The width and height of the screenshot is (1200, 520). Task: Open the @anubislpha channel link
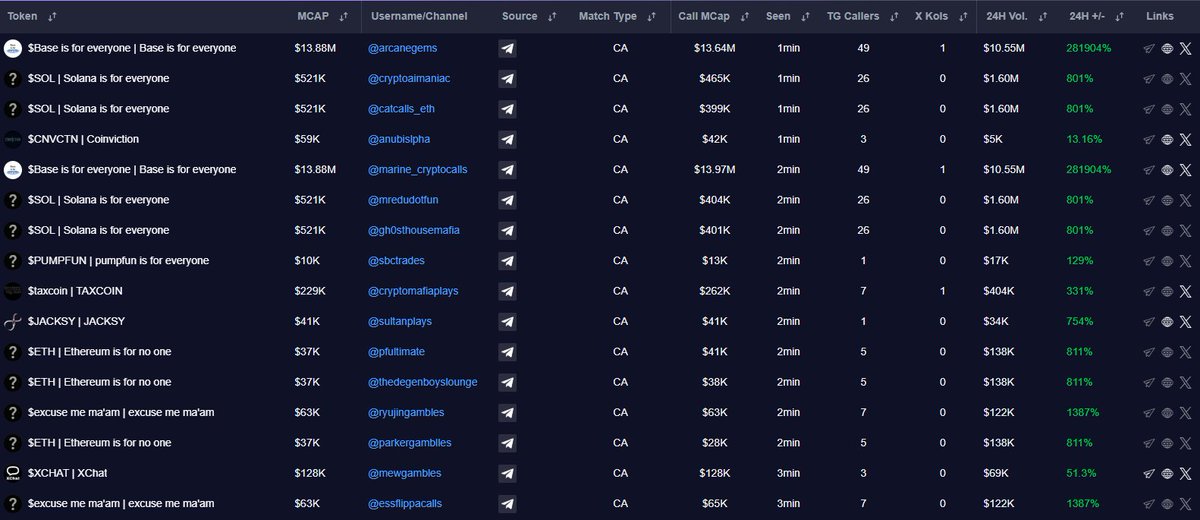399,139
